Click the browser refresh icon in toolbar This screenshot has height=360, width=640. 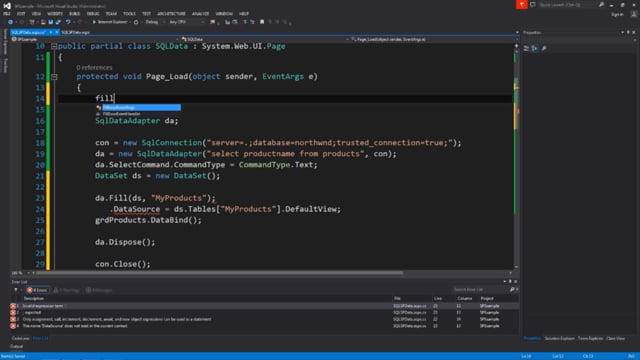tap(136, 22)
